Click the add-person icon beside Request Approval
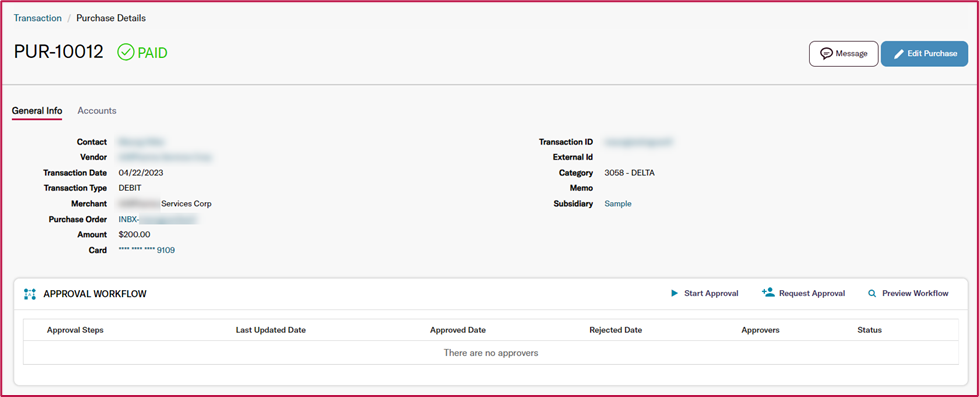The height and width of the screenshot is (397, 979). tap(768, 292)
